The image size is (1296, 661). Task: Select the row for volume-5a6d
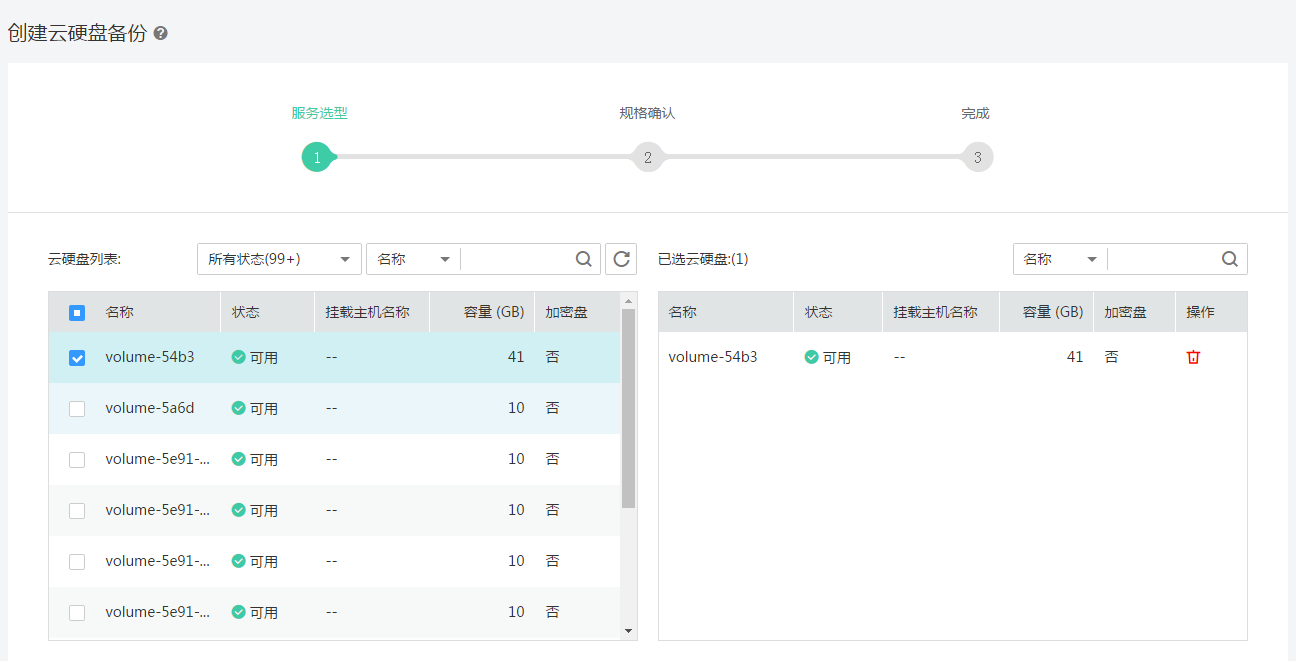click(300, 408)
